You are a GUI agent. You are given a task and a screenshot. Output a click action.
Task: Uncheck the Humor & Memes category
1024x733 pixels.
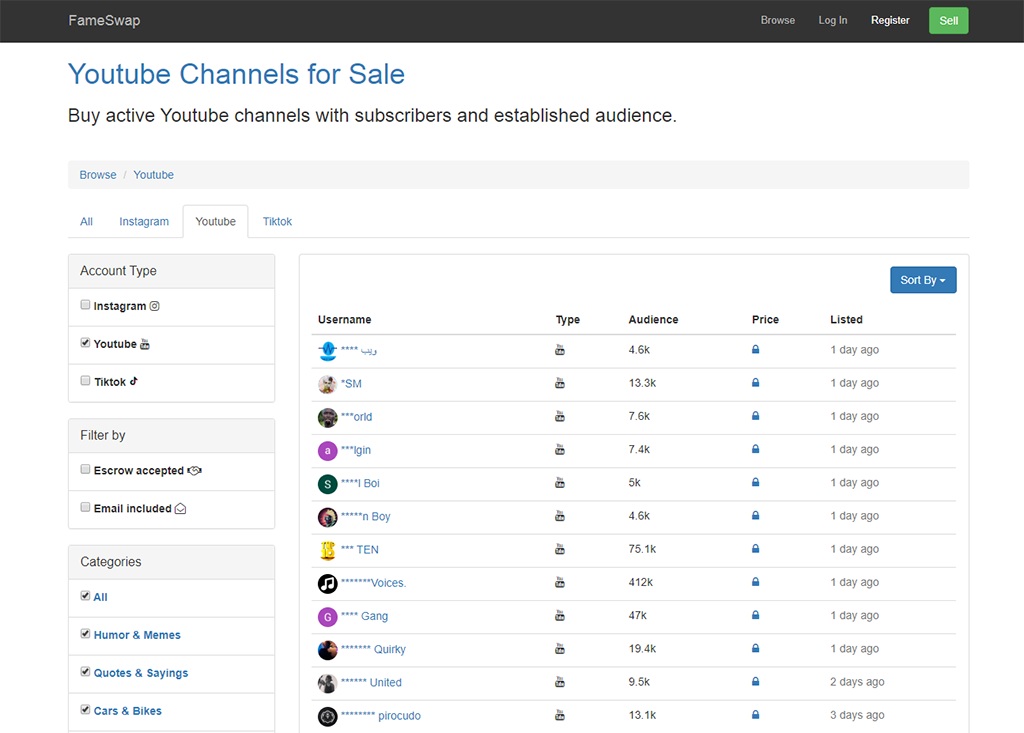tap(85, 633)
